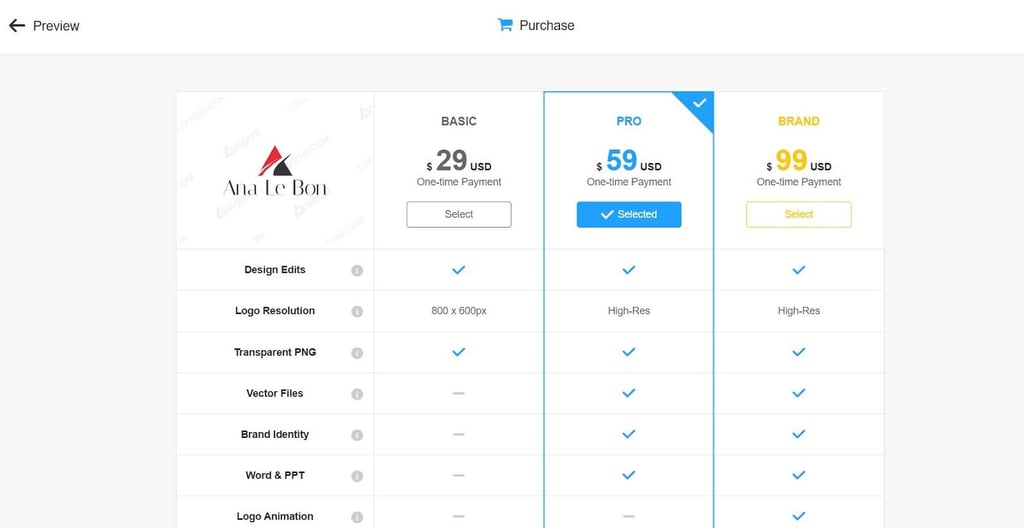Click the Logo Animation row label

[x=275, y=517]
